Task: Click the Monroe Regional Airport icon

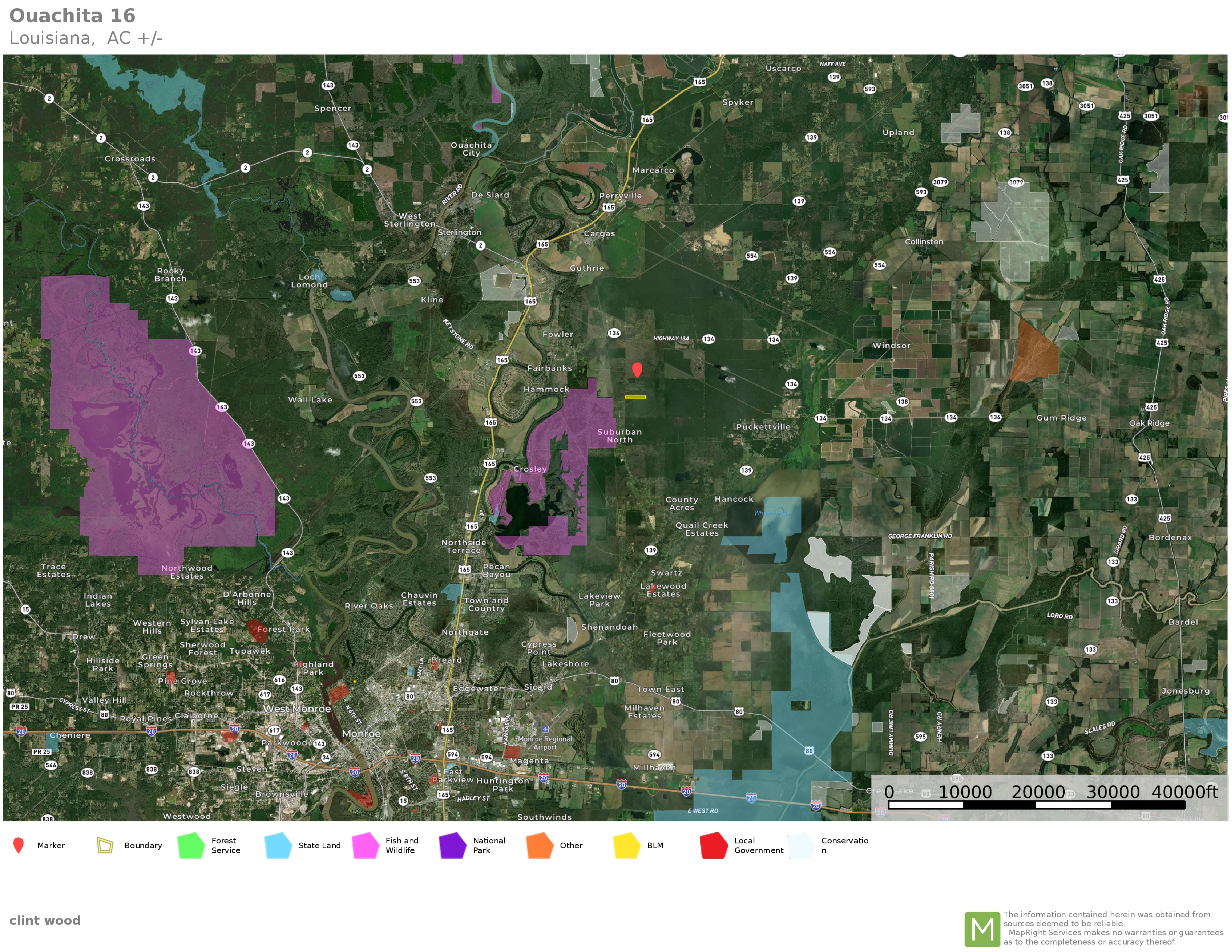Action: (545, 729)
